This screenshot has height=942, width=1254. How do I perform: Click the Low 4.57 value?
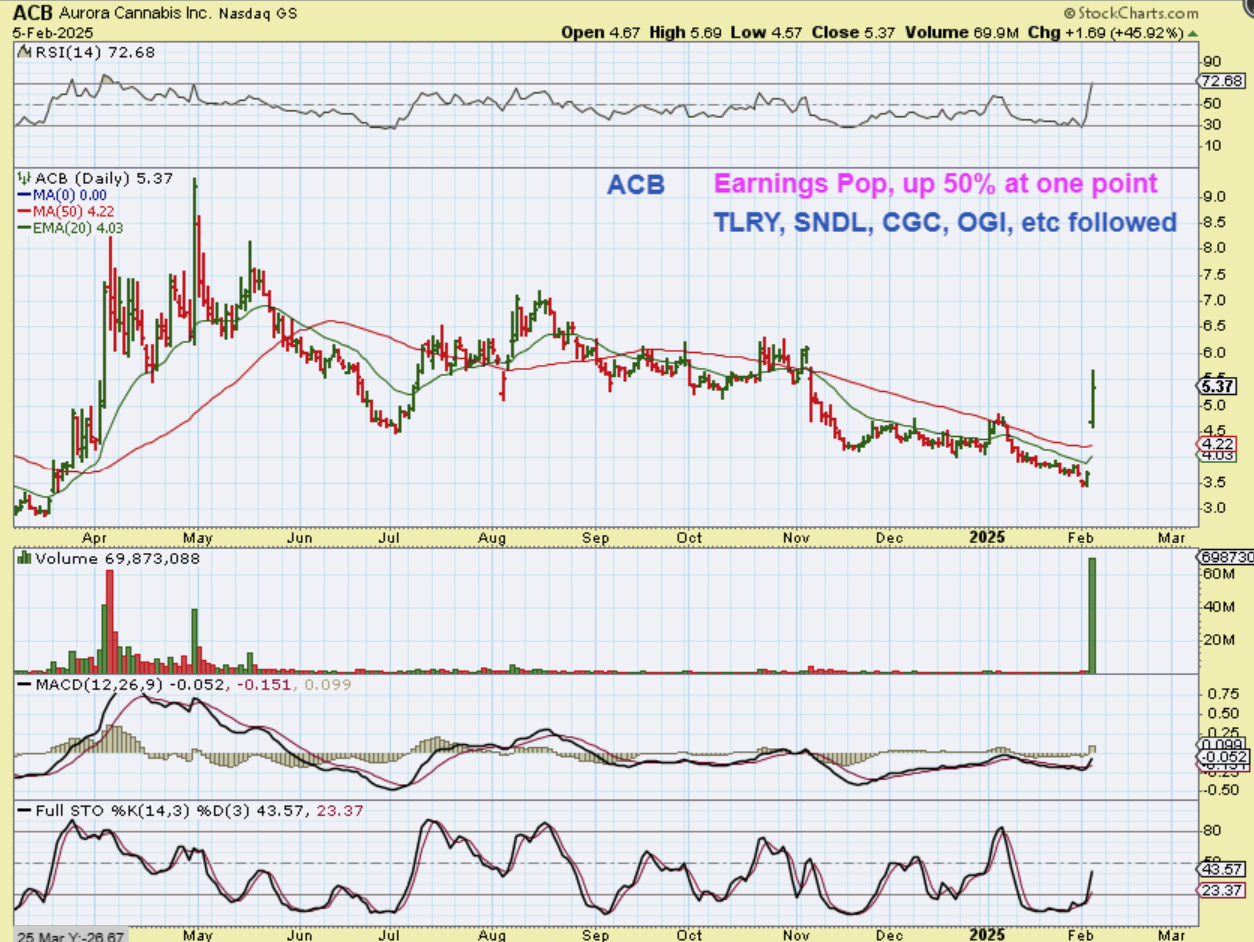coord(768,32)
